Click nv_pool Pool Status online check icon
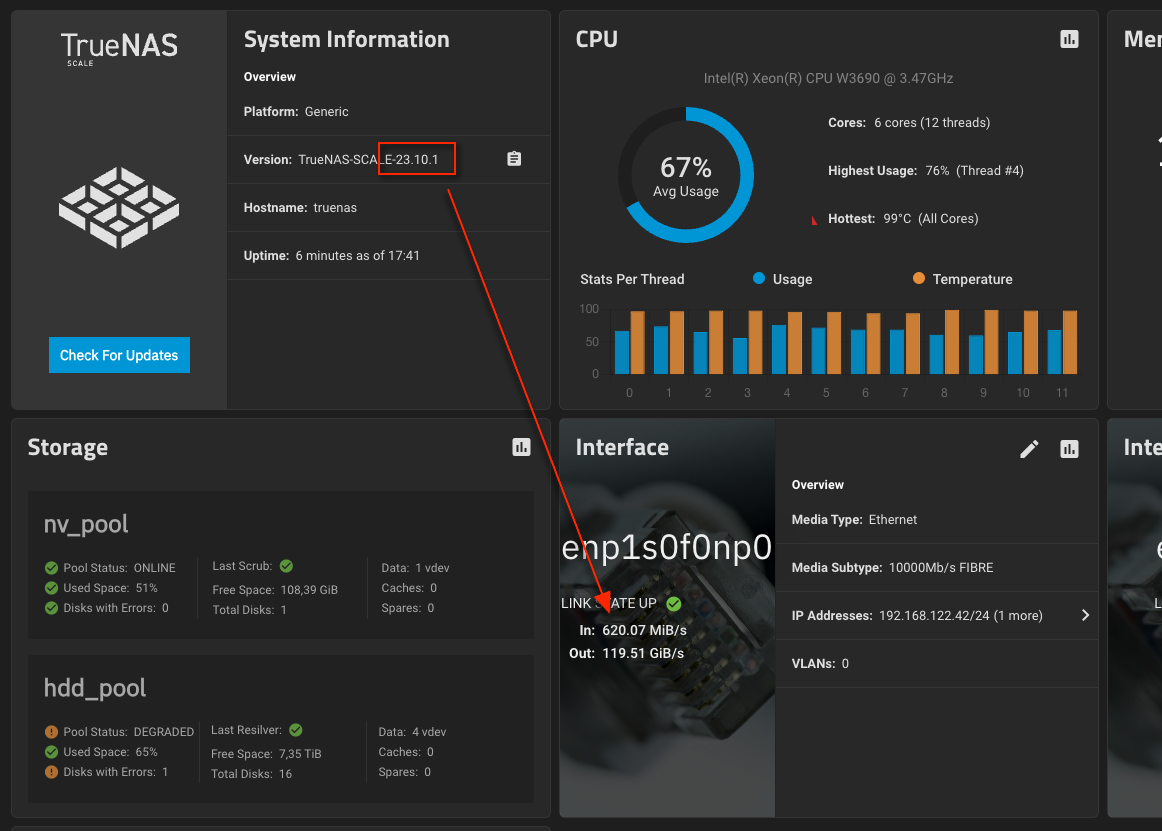This screenshot has height=831, width=1162. (51, 568)
